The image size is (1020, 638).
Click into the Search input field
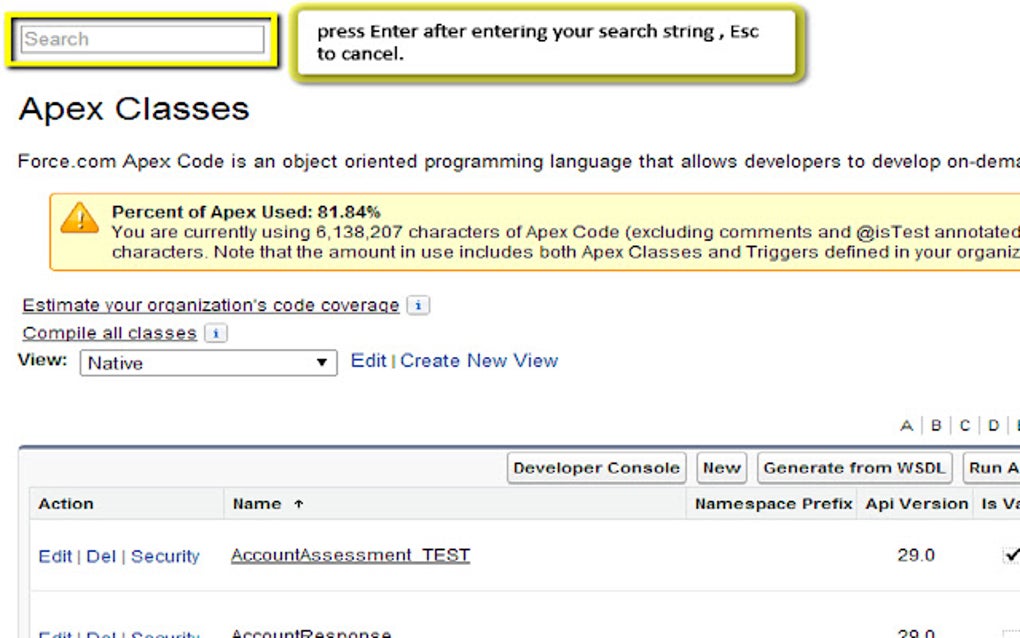tap(142, 39)
